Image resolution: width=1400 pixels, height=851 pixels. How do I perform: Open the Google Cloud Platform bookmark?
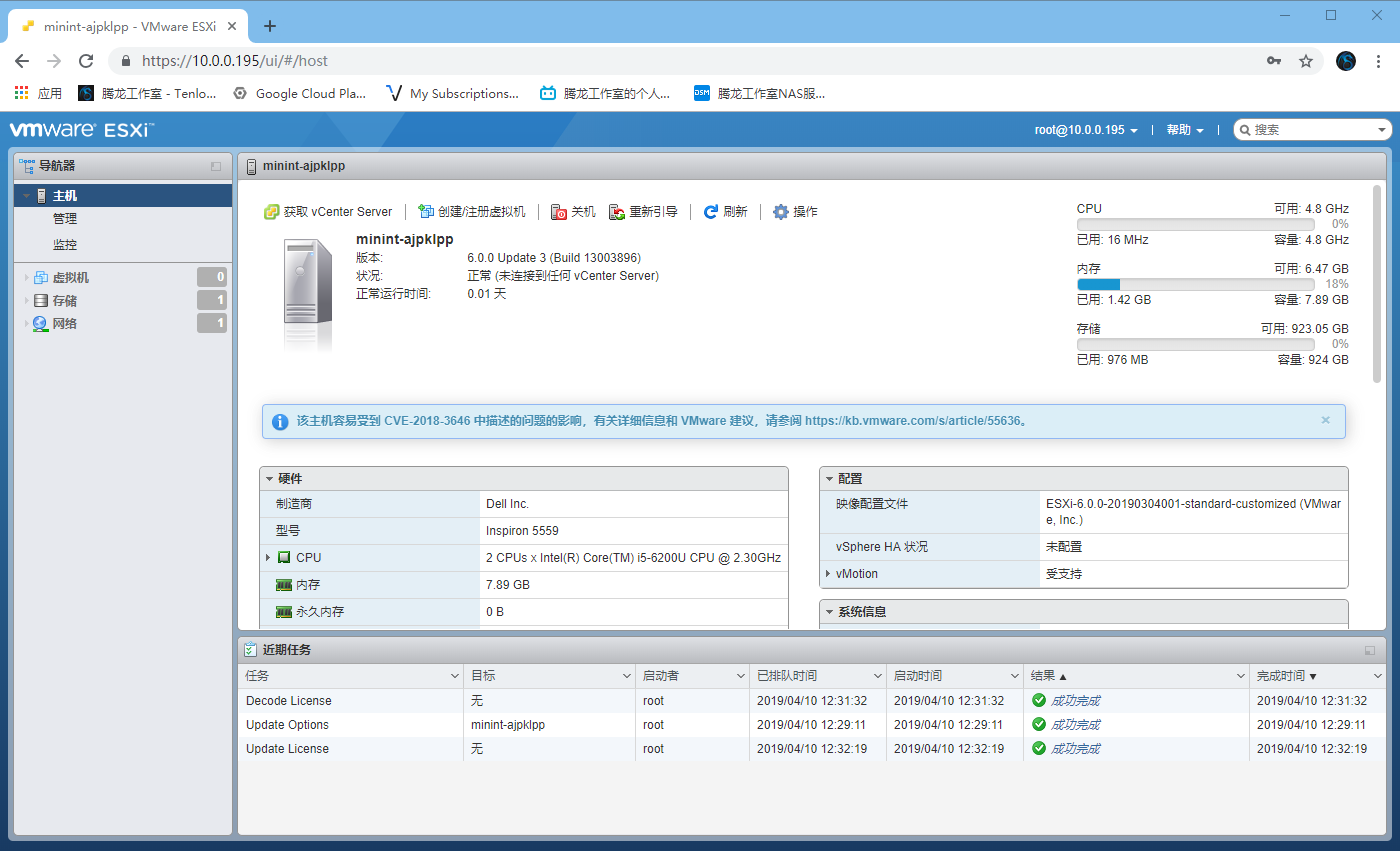pos(300,93)
